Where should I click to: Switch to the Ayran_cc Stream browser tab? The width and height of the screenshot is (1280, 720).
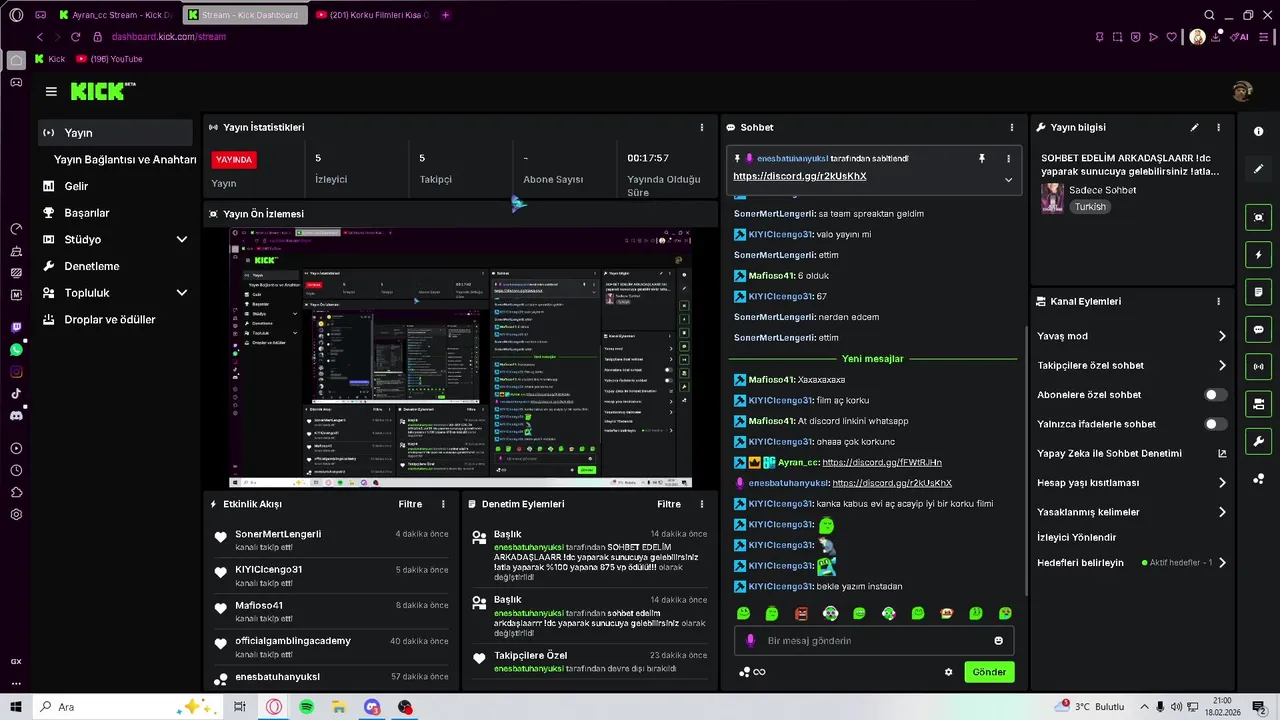[116, 15]
